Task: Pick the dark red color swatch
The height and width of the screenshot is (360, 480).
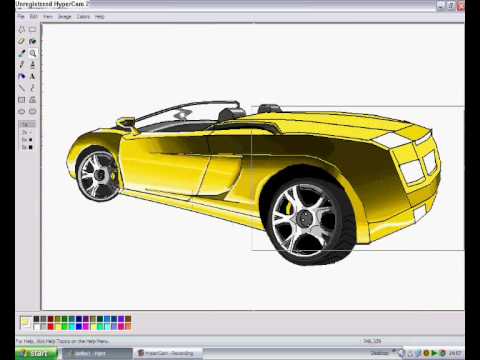Action: pyautogui.click(x=50, y=319)
